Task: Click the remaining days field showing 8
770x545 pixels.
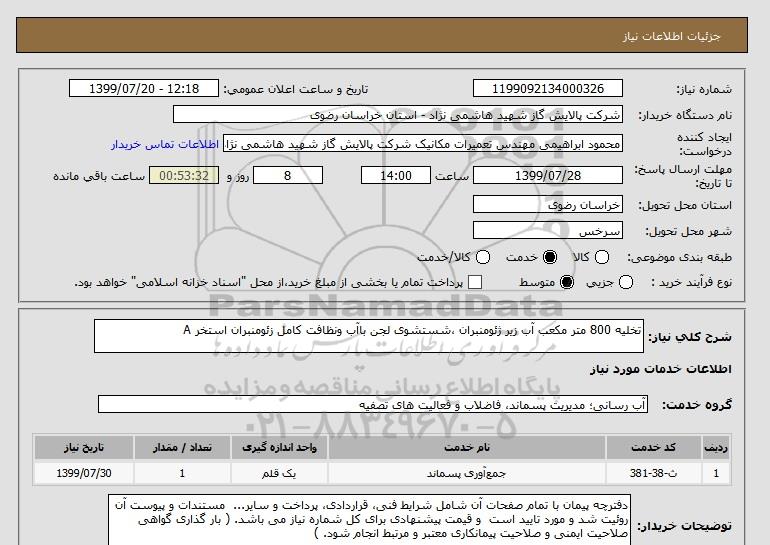Action: (288, 175)
